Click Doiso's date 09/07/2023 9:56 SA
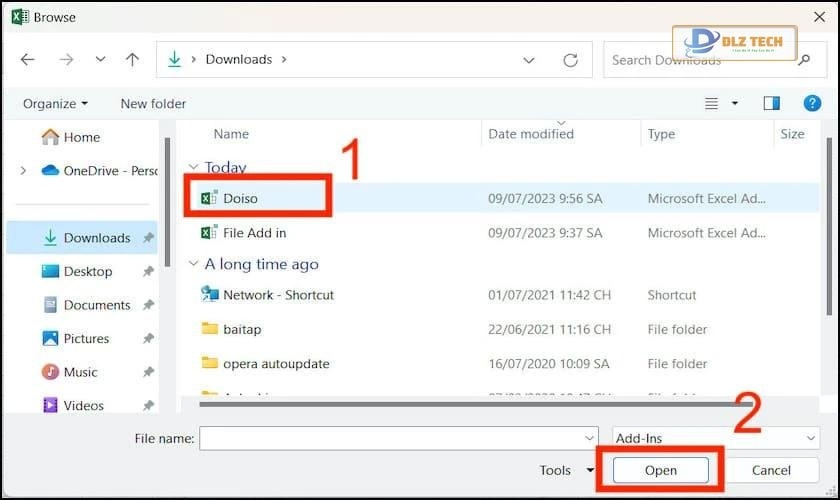The height and width of the screenshot is (500, 840). [x=545, y=198]
